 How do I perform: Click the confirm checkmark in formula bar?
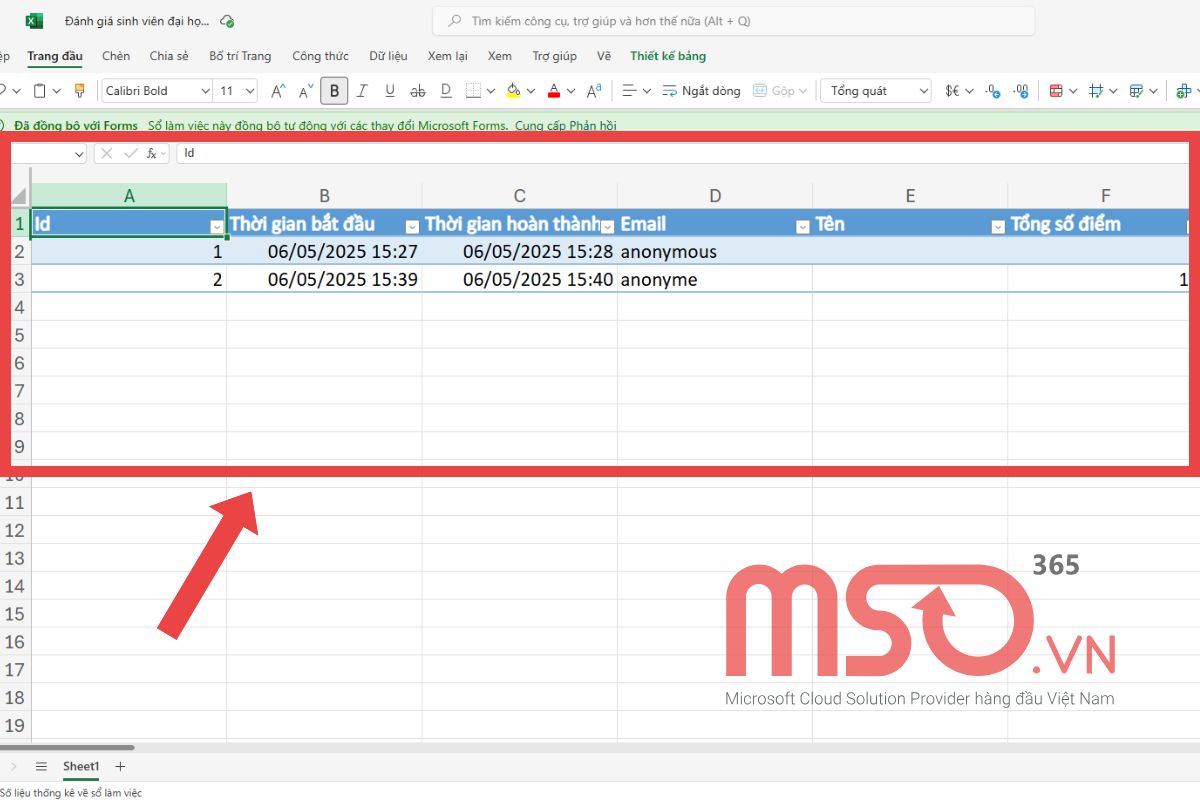pos(130,153)
